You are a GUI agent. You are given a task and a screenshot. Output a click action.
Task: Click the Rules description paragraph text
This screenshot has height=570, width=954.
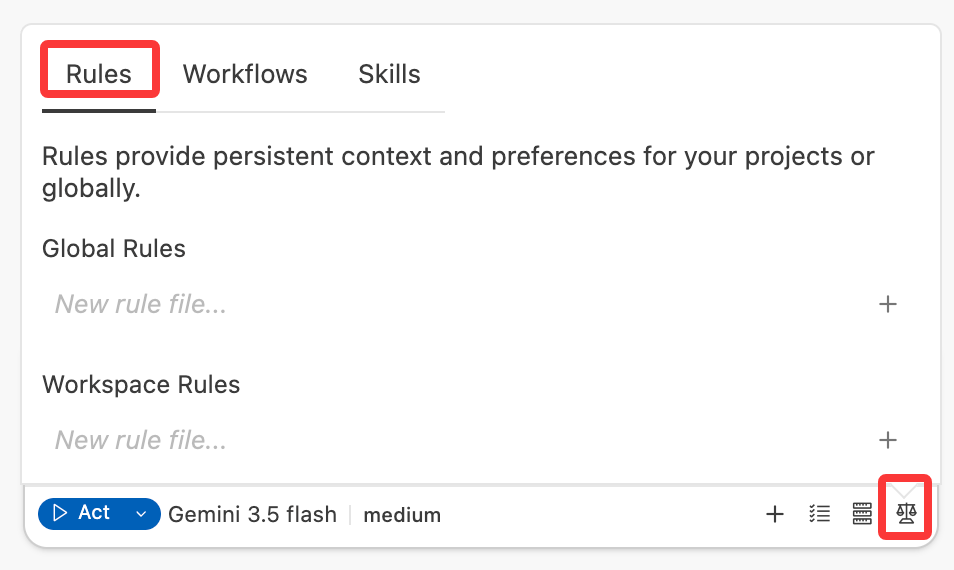click(458, 172)
